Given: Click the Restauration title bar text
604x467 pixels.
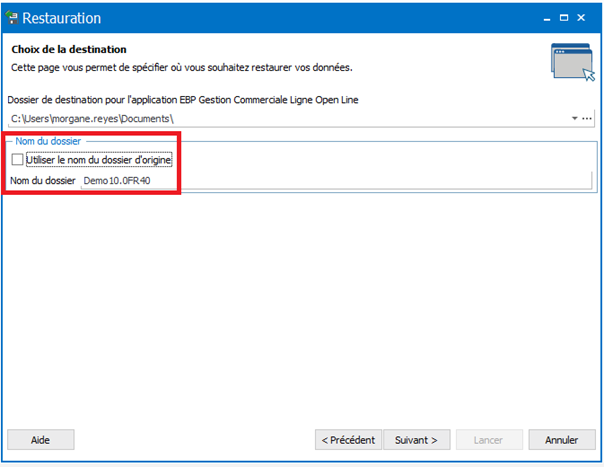Looking at the screenshot, I should (62, 18).
